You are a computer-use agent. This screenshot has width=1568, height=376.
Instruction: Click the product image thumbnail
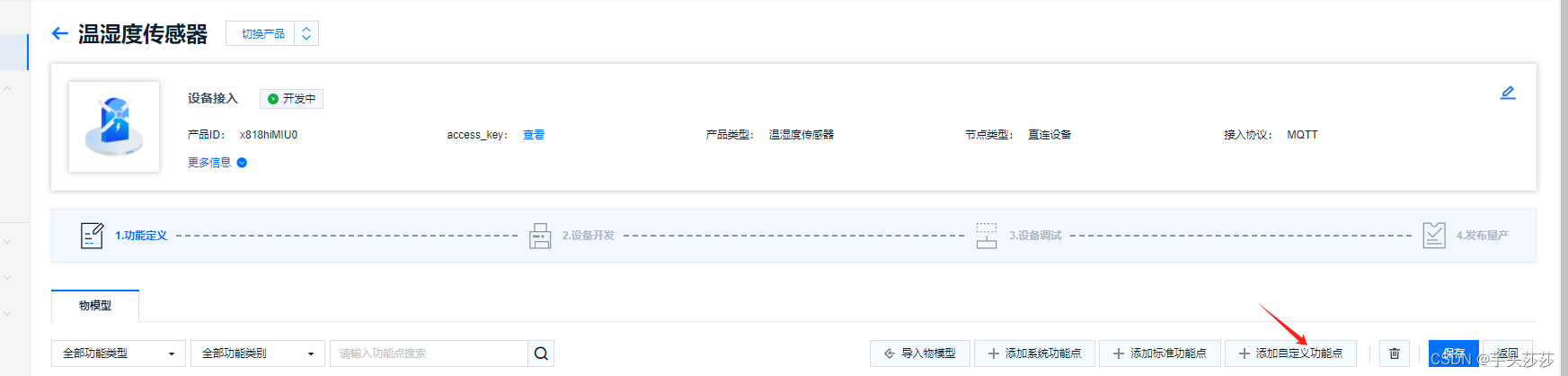(114, 127)
